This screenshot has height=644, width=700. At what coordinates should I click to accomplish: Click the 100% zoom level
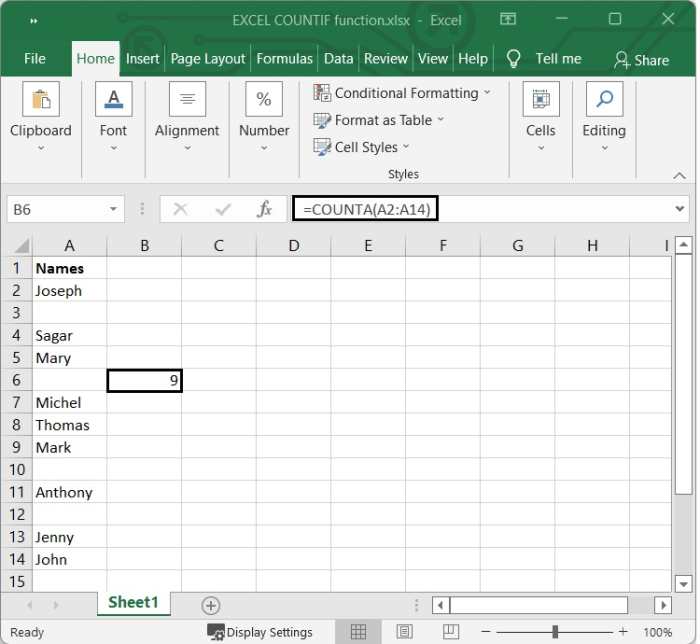pyautogui.click(x=658, y=632)
